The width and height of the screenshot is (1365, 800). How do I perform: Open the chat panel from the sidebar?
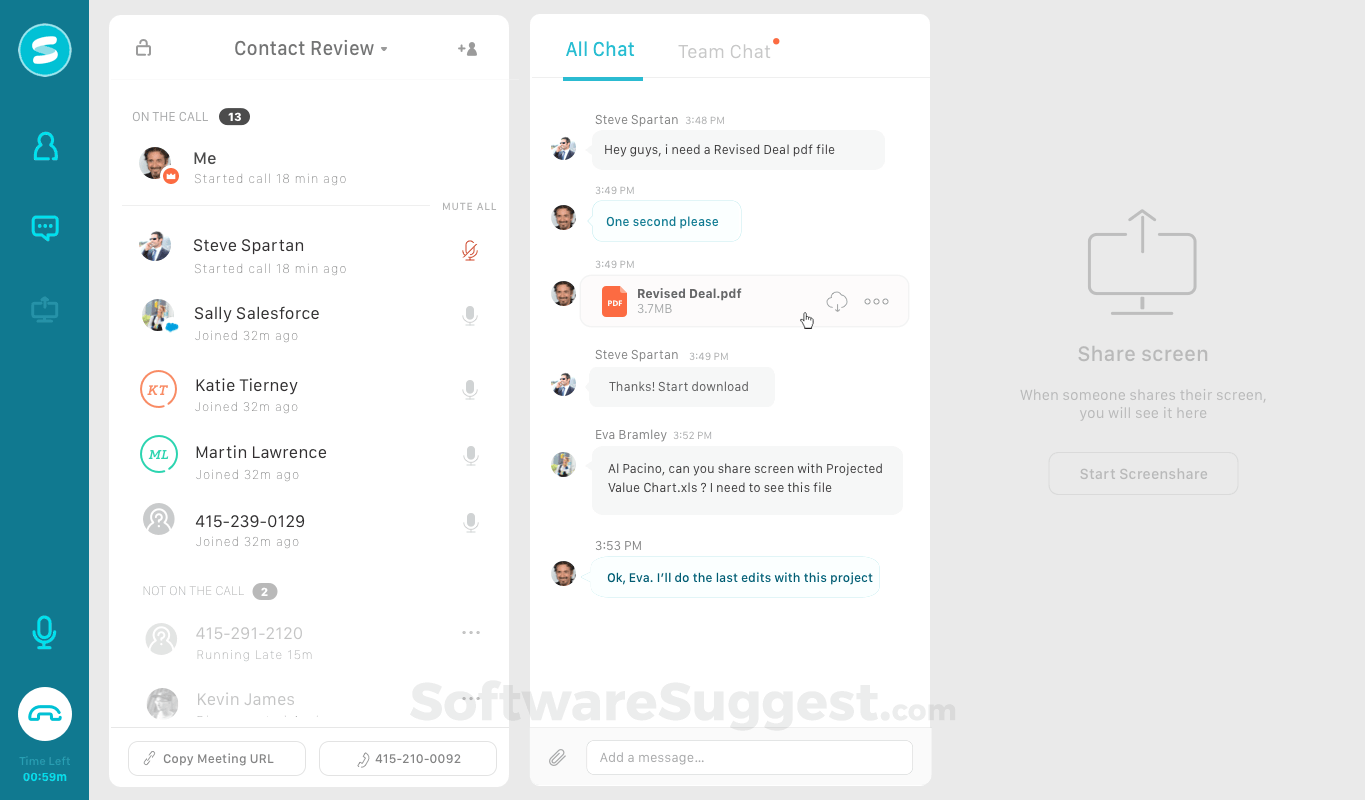point(44,228)
